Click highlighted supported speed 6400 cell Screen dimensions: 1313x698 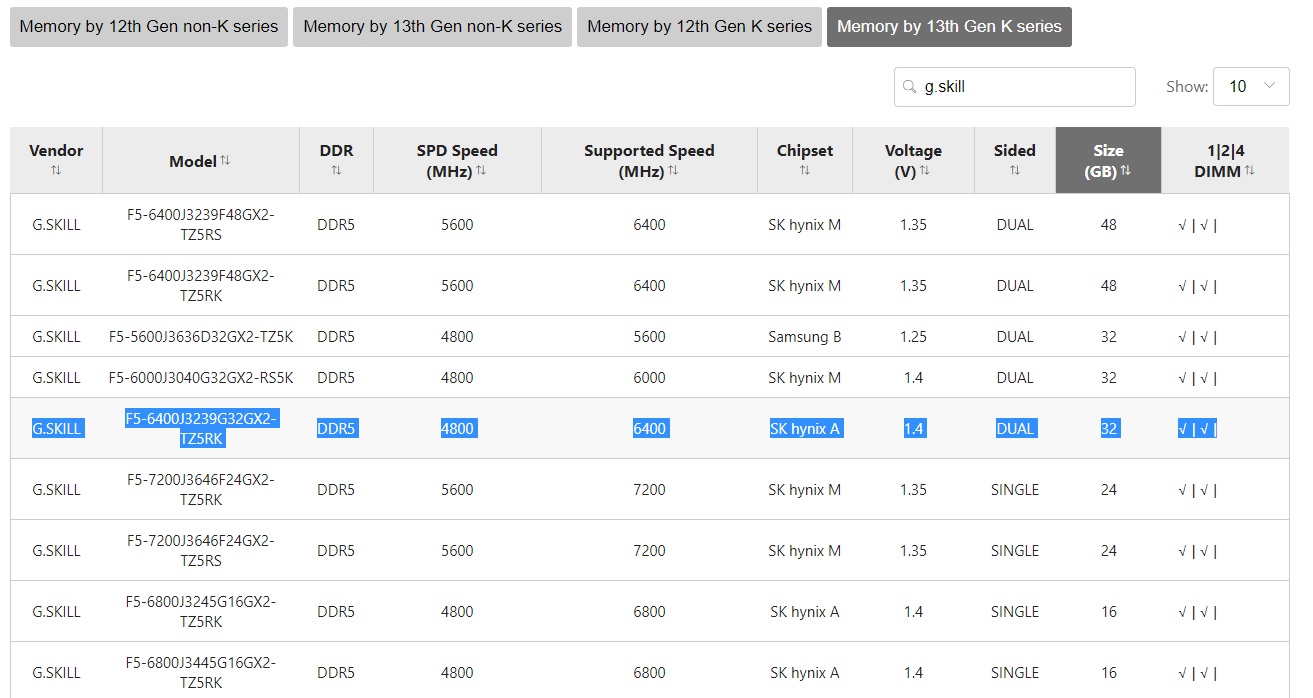(649, 428)
